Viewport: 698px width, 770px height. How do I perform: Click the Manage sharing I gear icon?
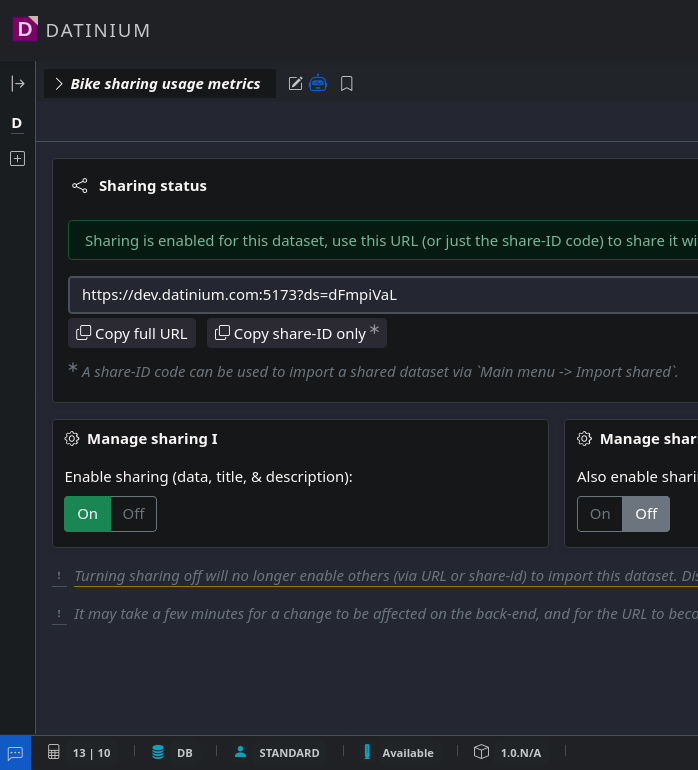click(72, 439)
